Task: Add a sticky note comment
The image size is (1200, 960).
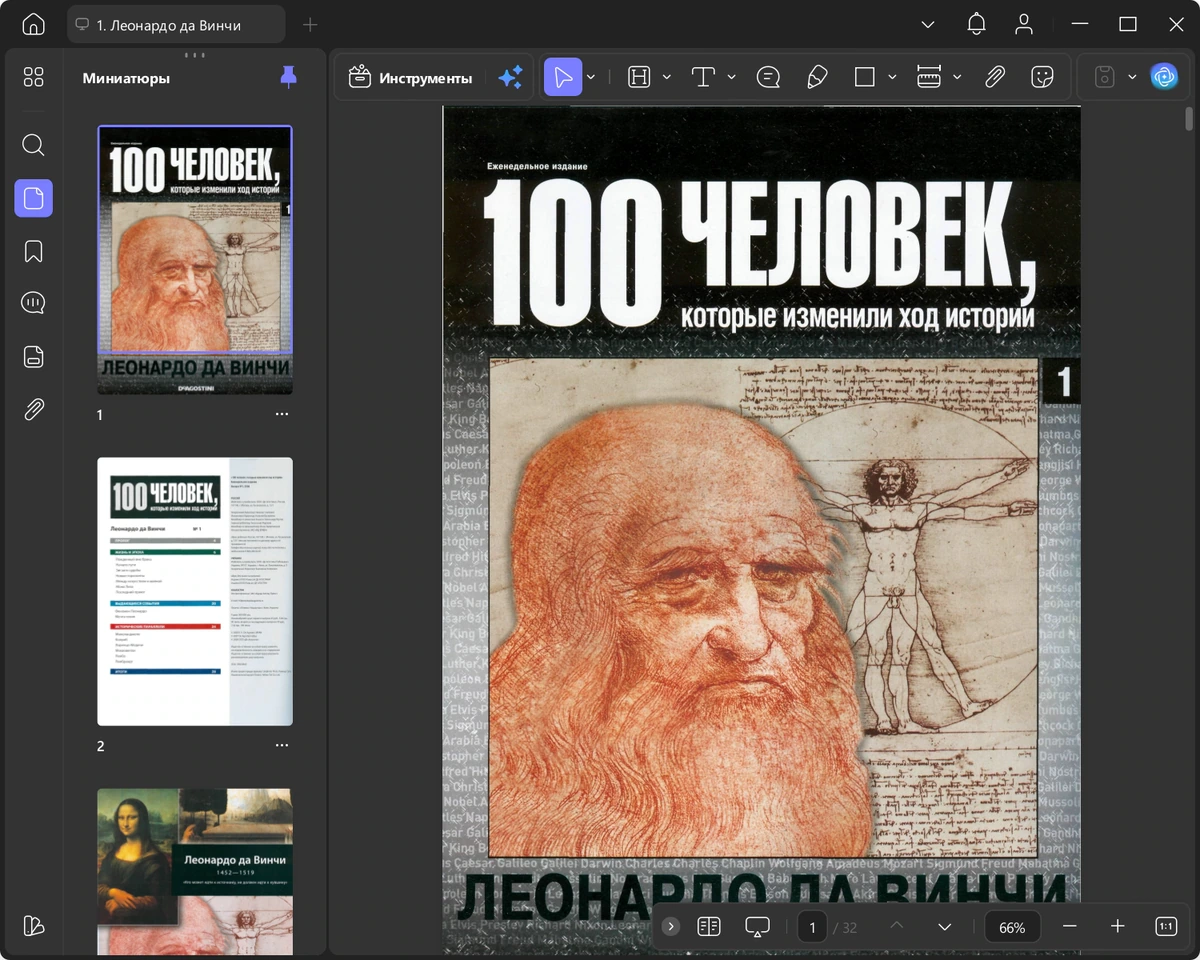Action: 768,77
